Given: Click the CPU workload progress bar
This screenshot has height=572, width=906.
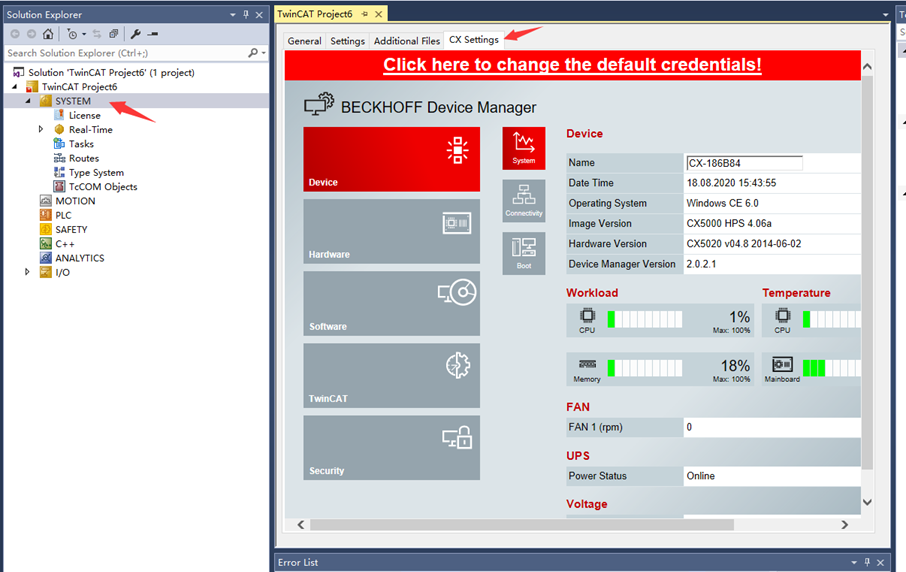Looking at the screenshot, I should pyautogui.click(x=645, y=320).
